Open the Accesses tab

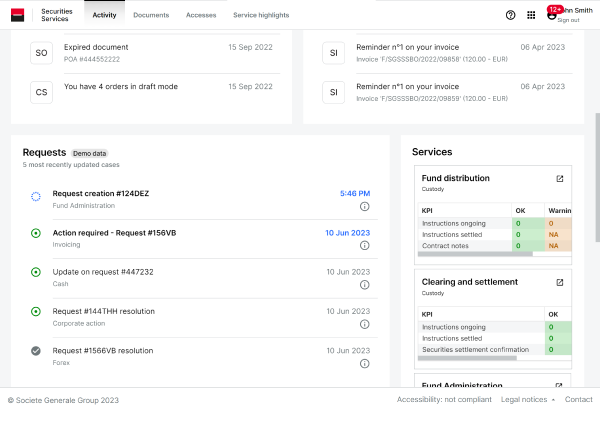click(x=201, y=15)
